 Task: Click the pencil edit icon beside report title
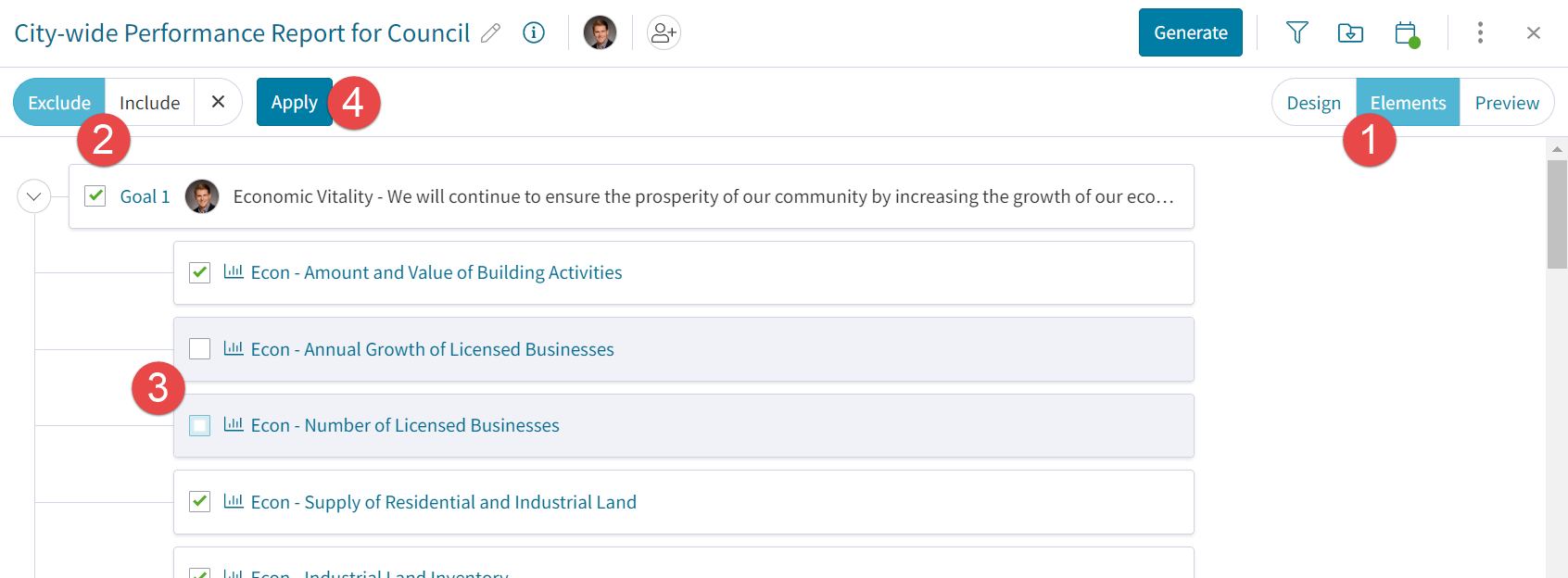[491, 33]
